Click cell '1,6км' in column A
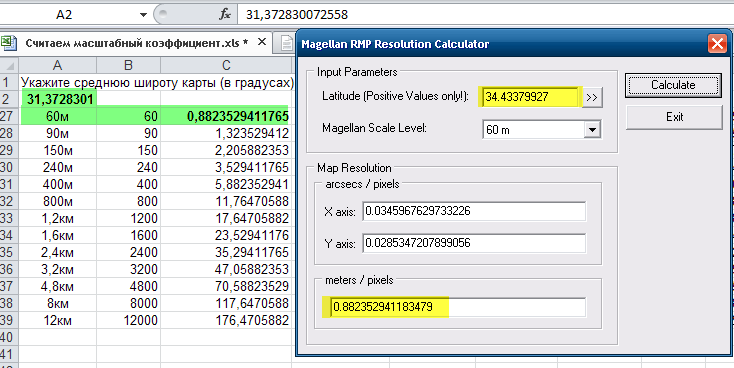The height and width of the screenshot is (368, 734). (58, 235)
